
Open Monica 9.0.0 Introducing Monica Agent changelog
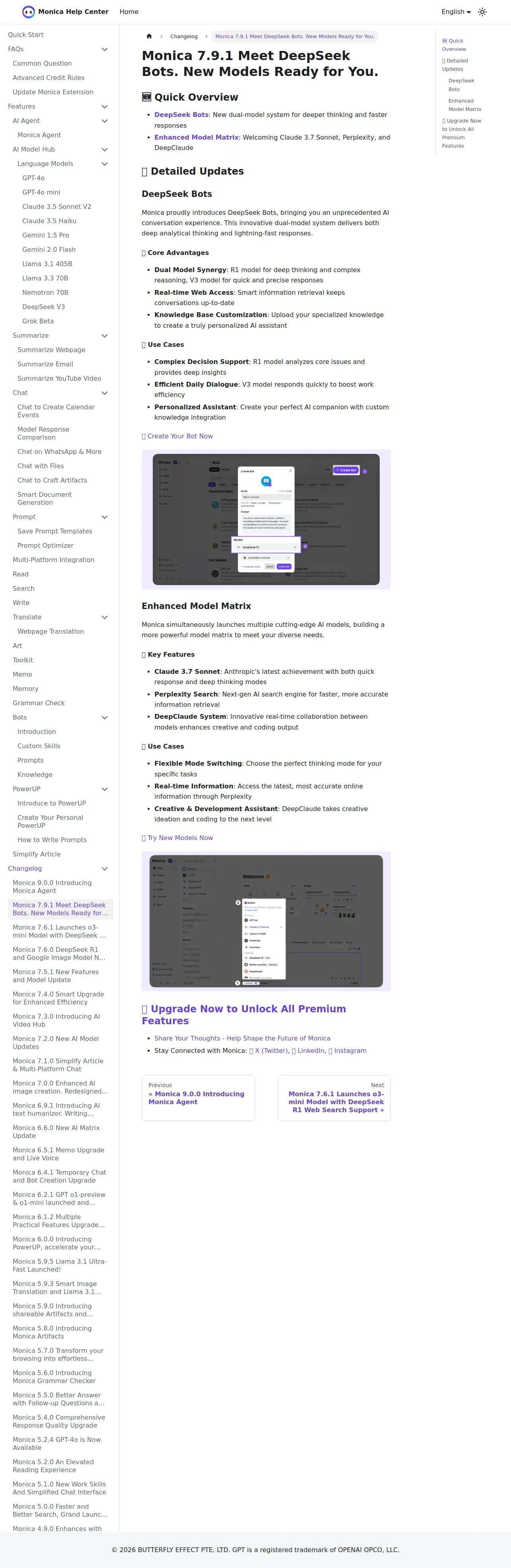(x=53, y=886)
